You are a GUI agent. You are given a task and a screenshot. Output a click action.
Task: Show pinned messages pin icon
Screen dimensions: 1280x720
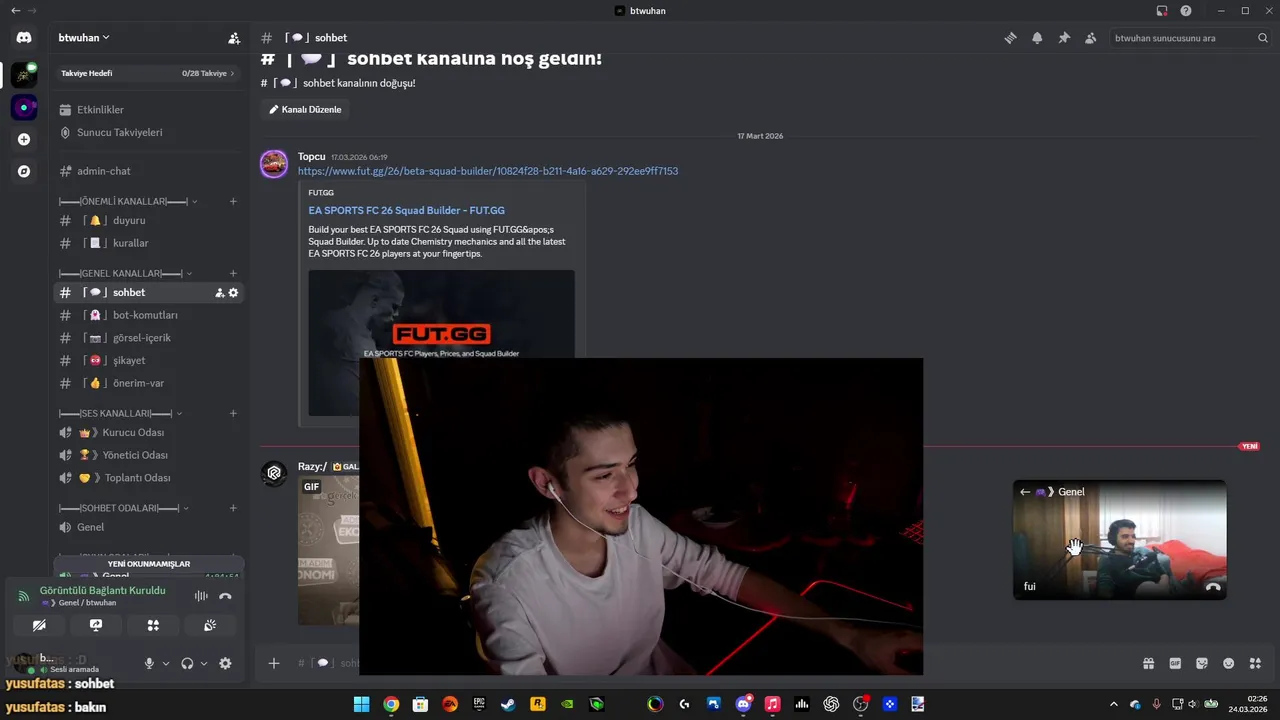pyautogui.click(x=1064, y=38)
